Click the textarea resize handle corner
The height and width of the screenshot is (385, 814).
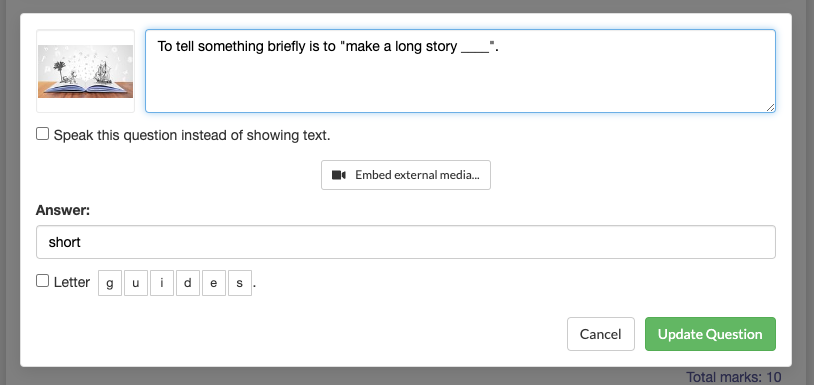(x=770, y=107)
